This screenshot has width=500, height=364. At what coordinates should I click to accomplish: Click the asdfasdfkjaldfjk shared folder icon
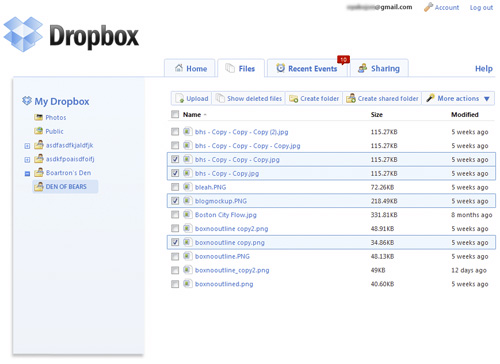point(39,145)
